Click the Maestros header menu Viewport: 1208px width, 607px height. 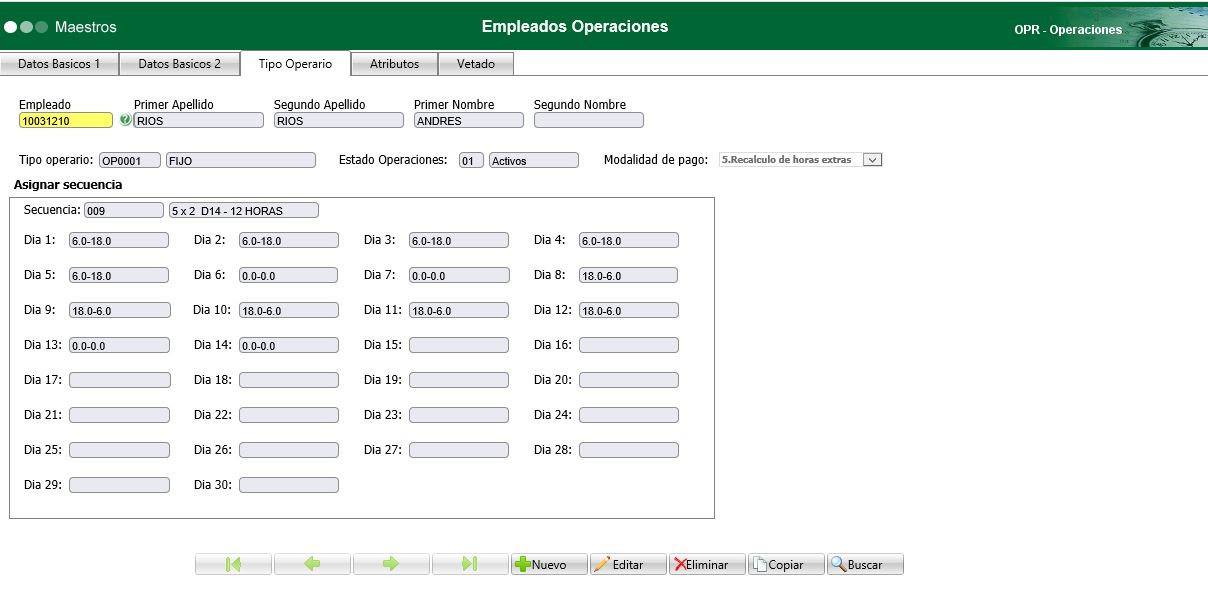(85, 27)
